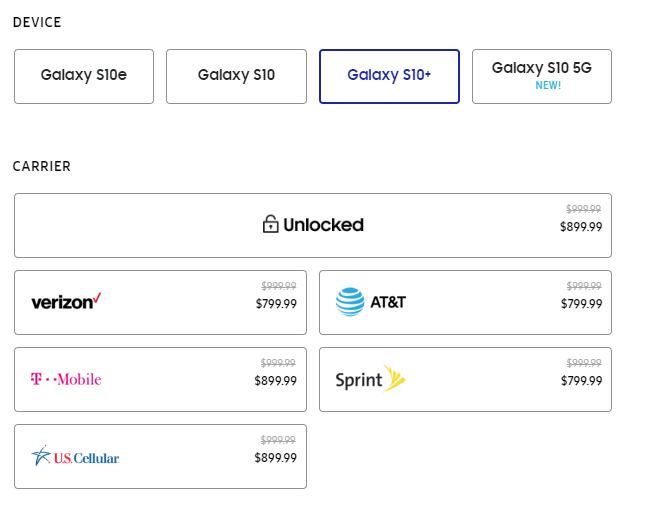Choose the Galaxy S10 device
This screenshot has height=516, width=645.
[x=236, y=75]
